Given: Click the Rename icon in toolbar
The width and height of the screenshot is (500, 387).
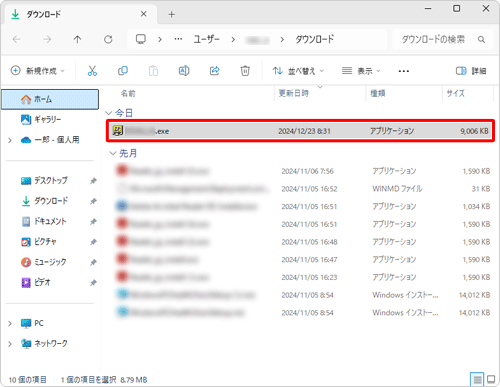Looking at the screenshot, I should pos(184,71).
